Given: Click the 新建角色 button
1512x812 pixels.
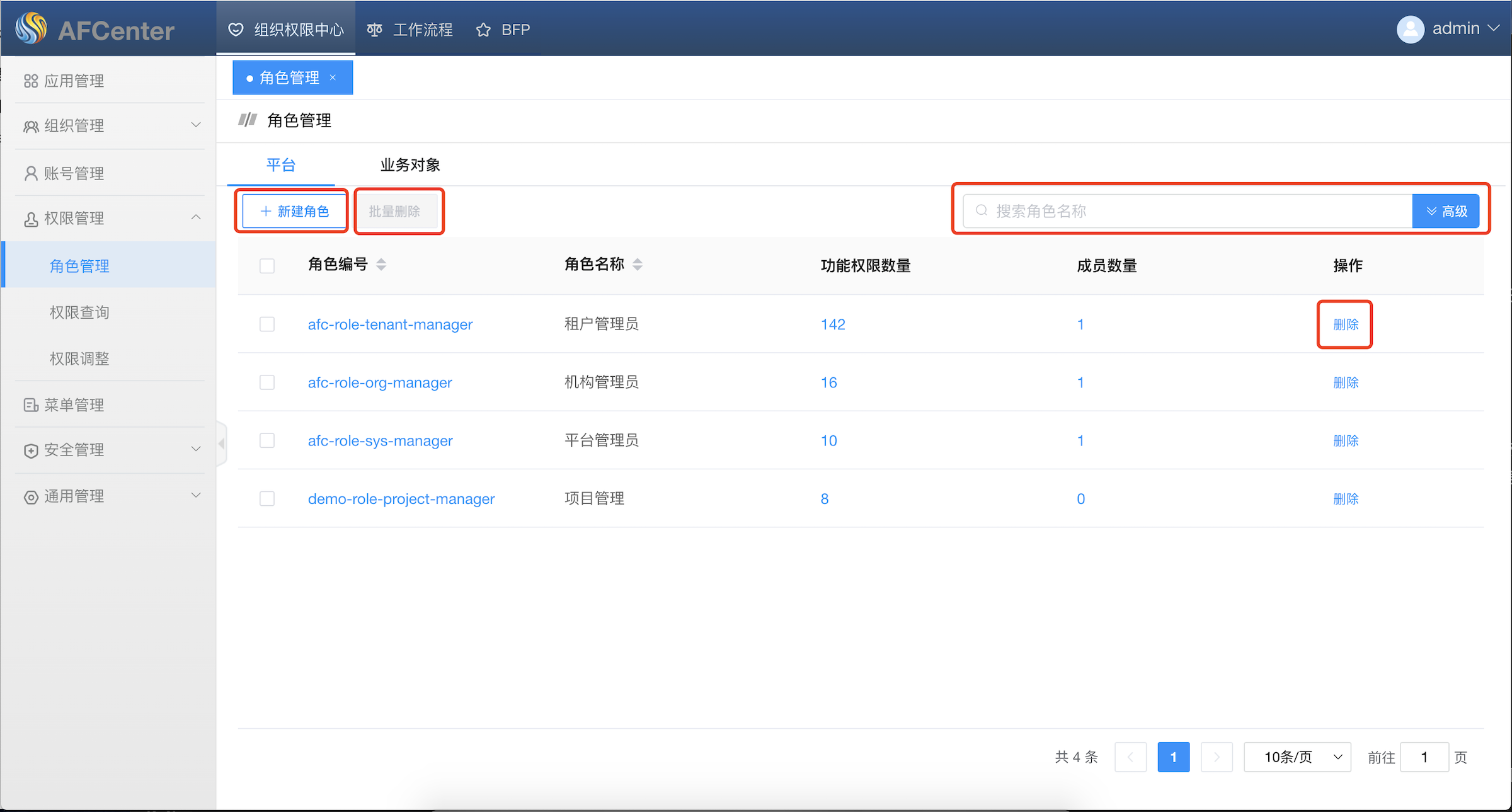Looking at the screenshot, I should [294, 212].
